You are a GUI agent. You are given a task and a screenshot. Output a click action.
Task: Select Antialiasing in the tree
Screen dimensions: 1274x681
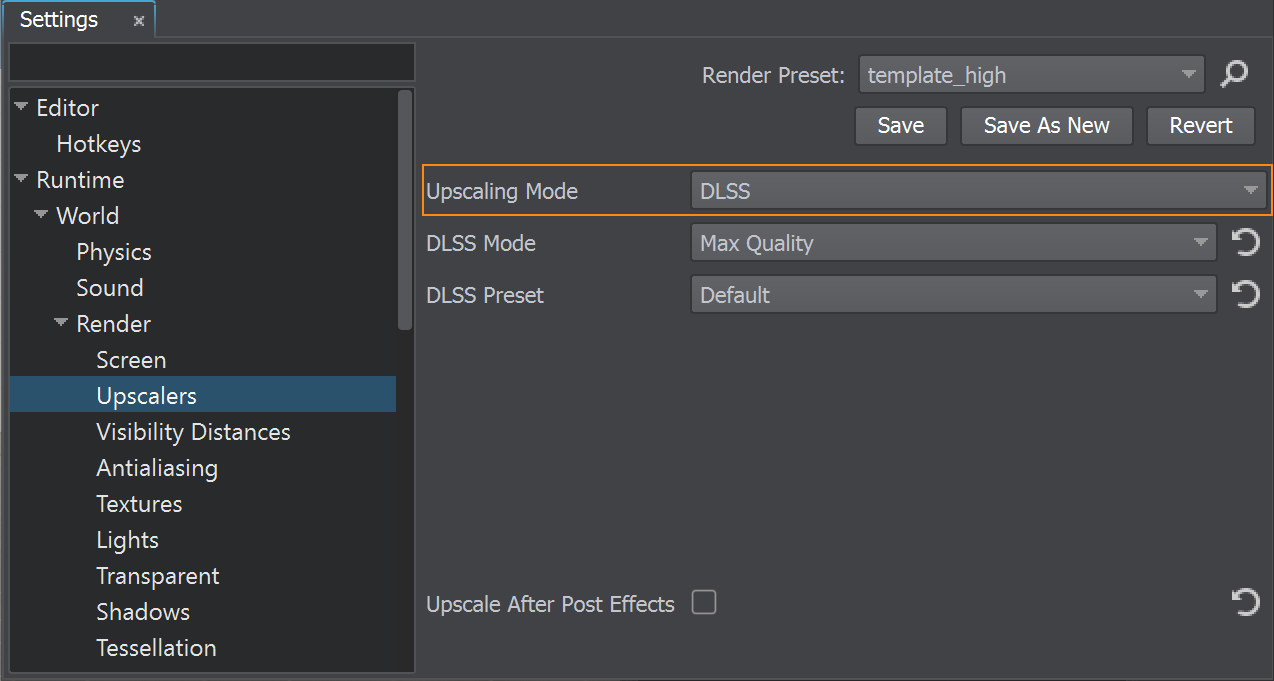[157, 468]
